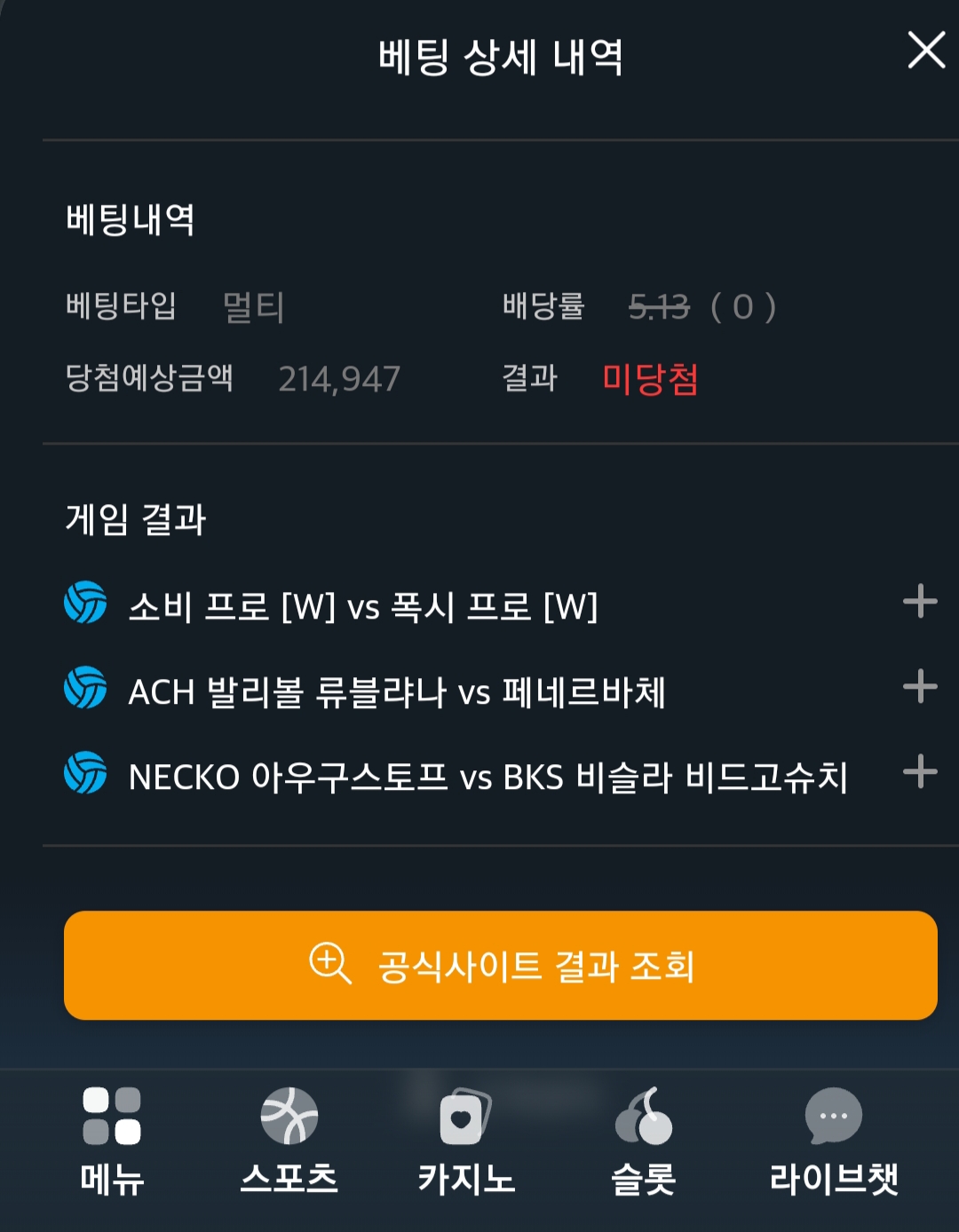Open the 라이브챗 speech bubble icon
This screenshot has width=959, height=1232.
pos(833,1116)
